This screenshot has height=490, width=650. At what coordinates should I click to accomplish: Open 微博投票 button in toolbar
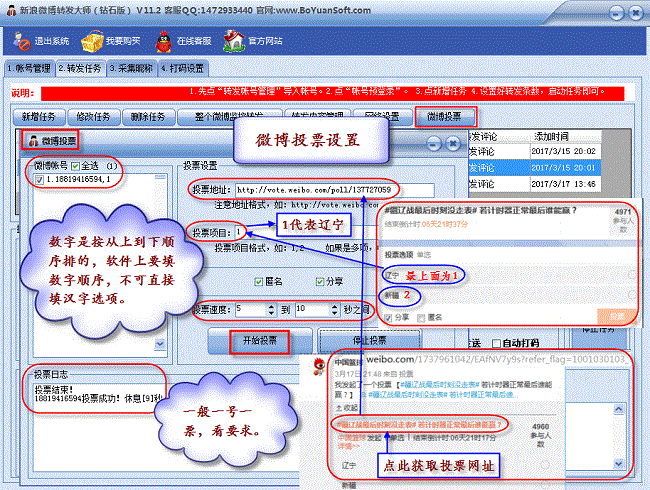click(444, 117)
